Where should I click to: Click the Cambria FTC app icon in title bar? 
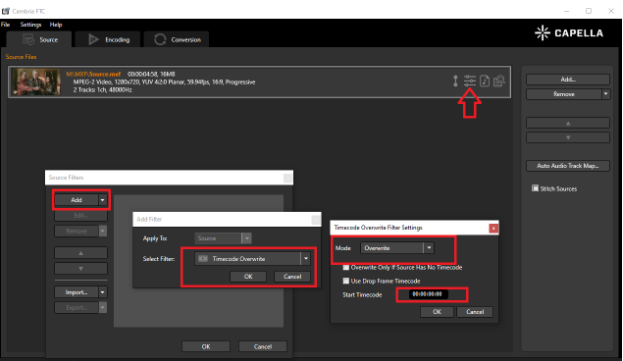click(x=6, y=11)
